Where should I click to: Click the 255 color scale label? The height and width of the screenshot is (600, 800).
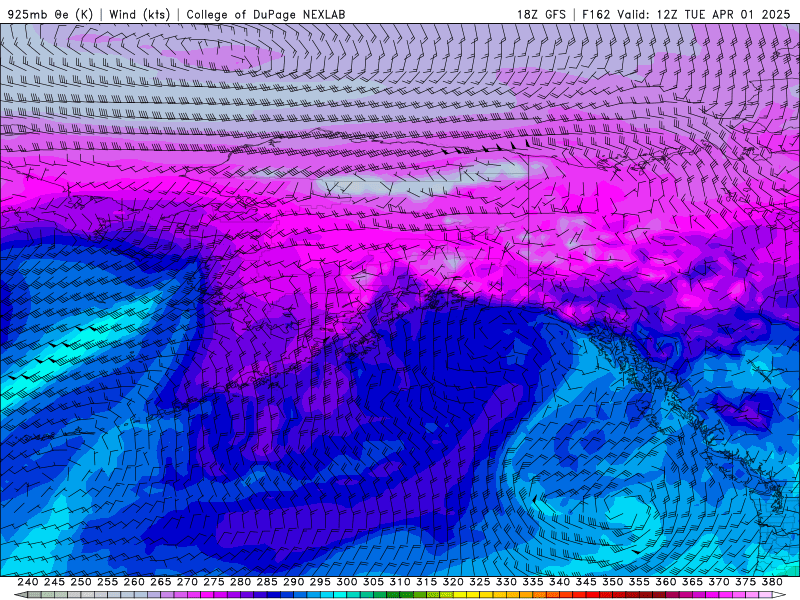click(x=107, y=582)
